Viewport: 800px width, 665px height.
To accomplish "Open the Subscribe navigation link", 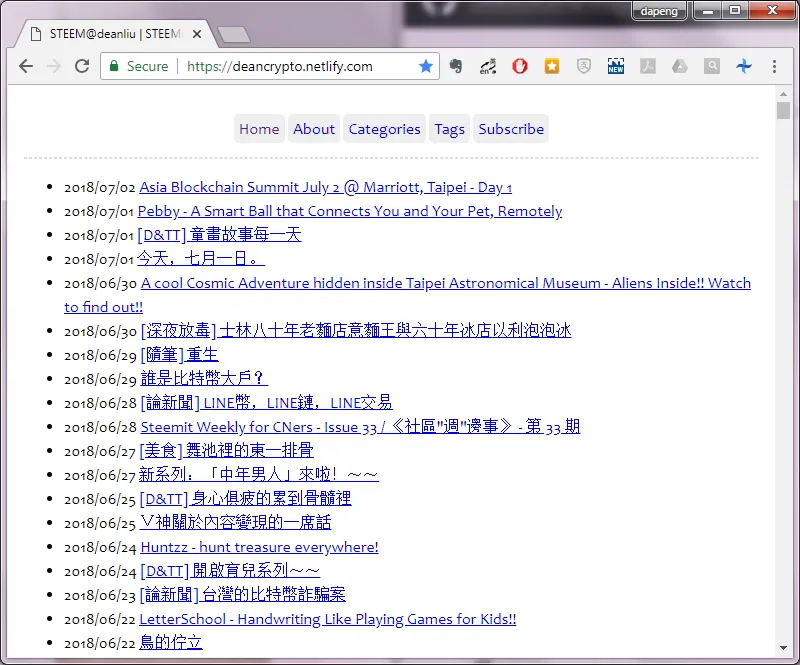I will point(511,129).
